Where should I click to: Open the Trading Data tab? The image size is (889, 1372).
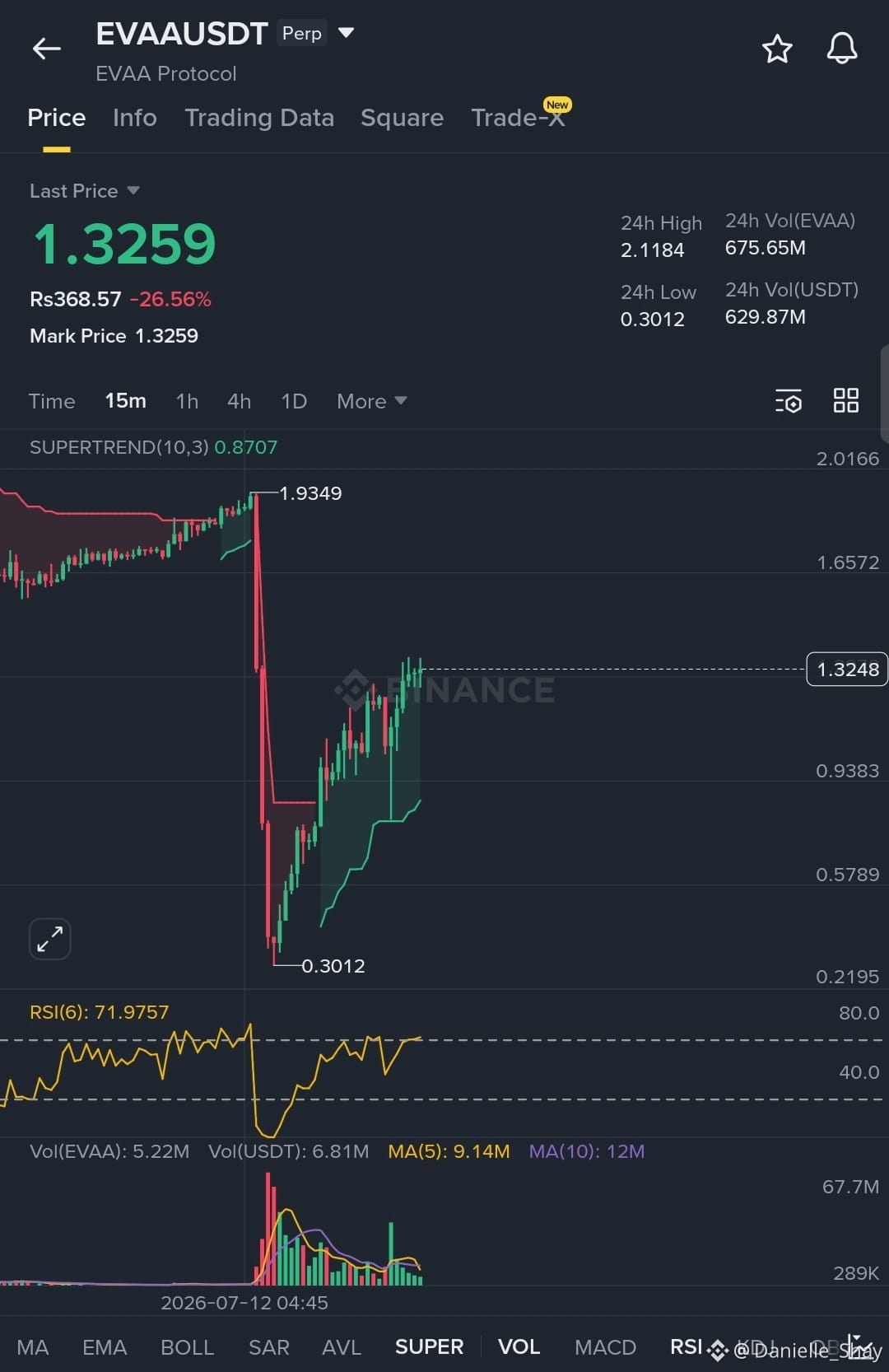coord(259,118)
